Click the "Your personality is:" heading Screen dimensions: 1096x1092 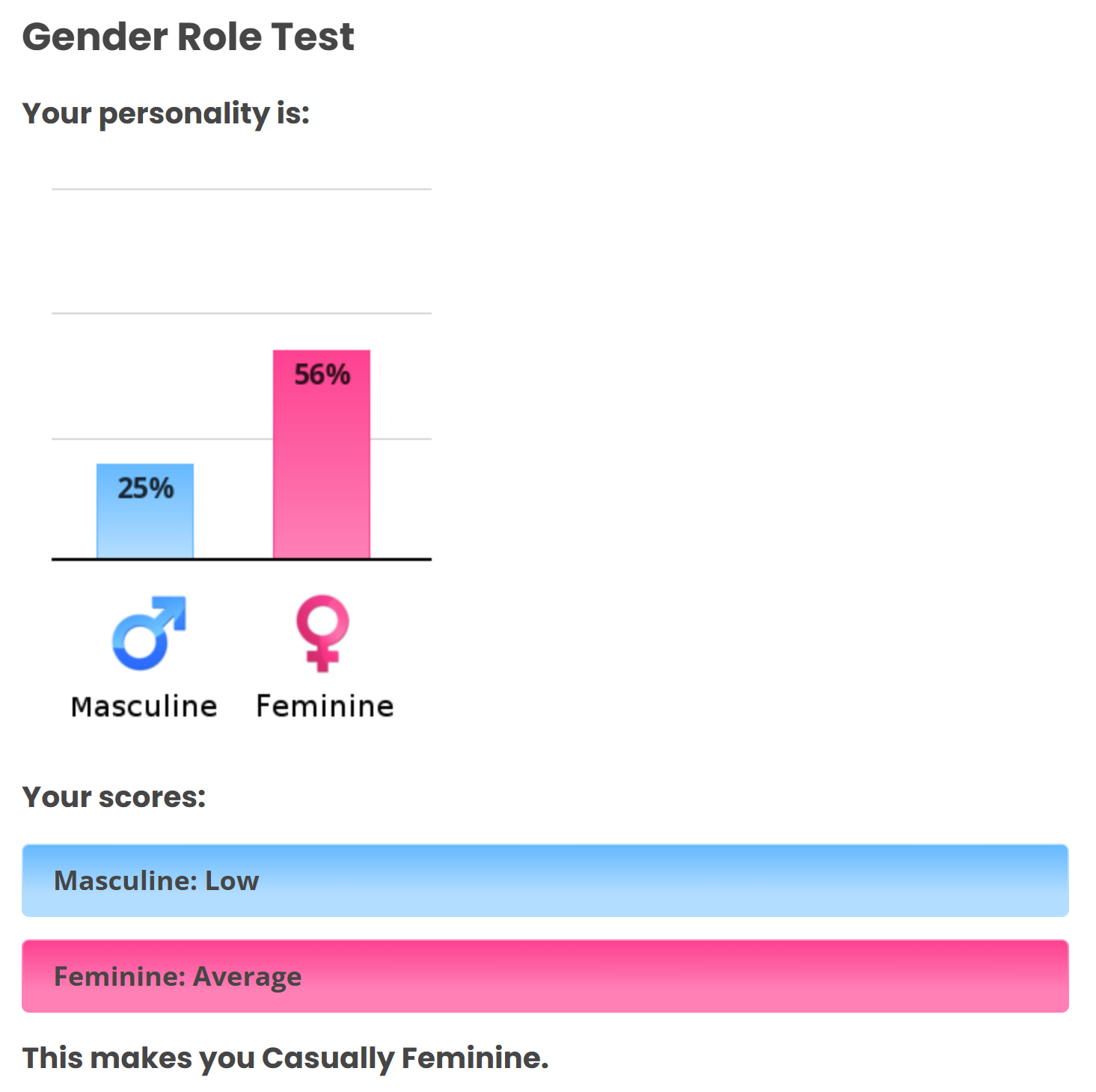[x=166, y=114]
